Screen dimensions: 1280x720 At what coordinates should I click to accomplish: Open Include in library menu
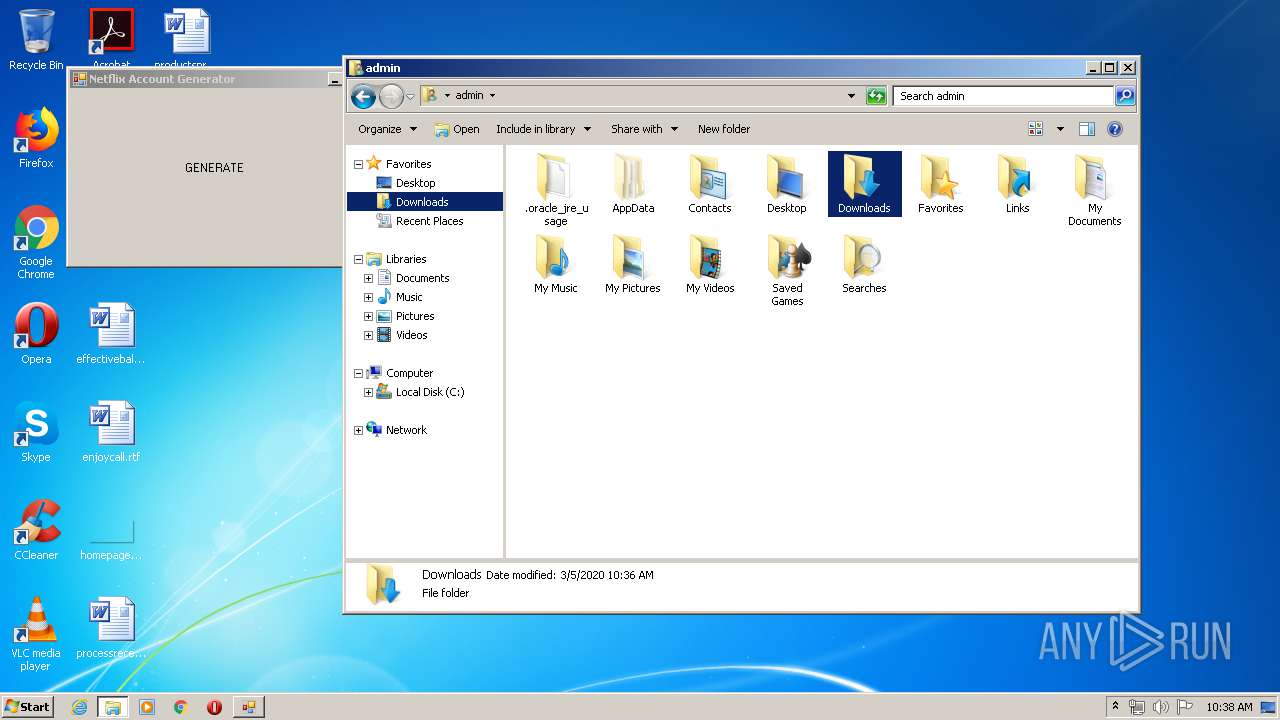[544, 129]
